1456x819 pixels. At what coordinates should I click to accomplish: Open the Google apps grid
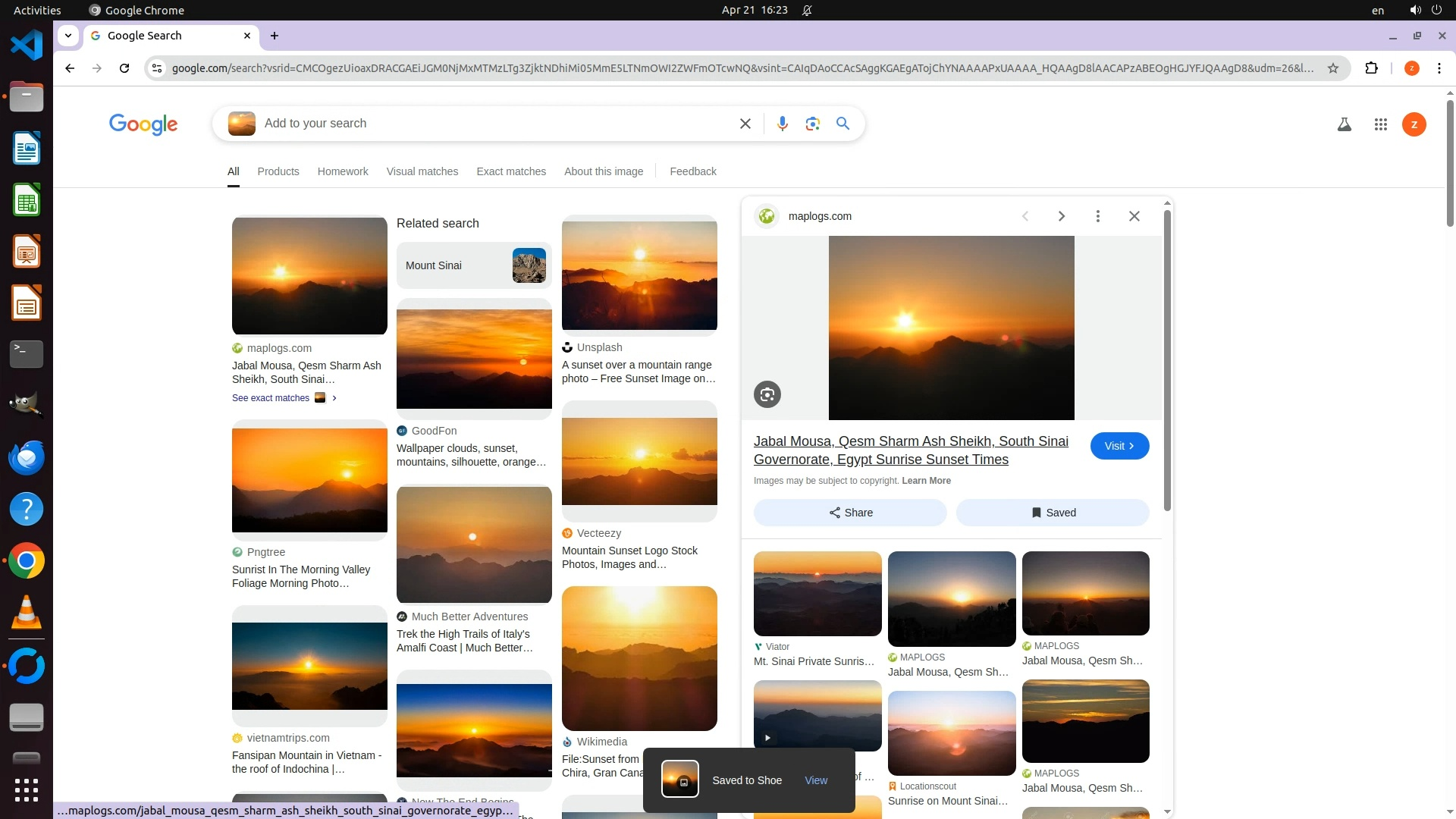pos(1380,124)
